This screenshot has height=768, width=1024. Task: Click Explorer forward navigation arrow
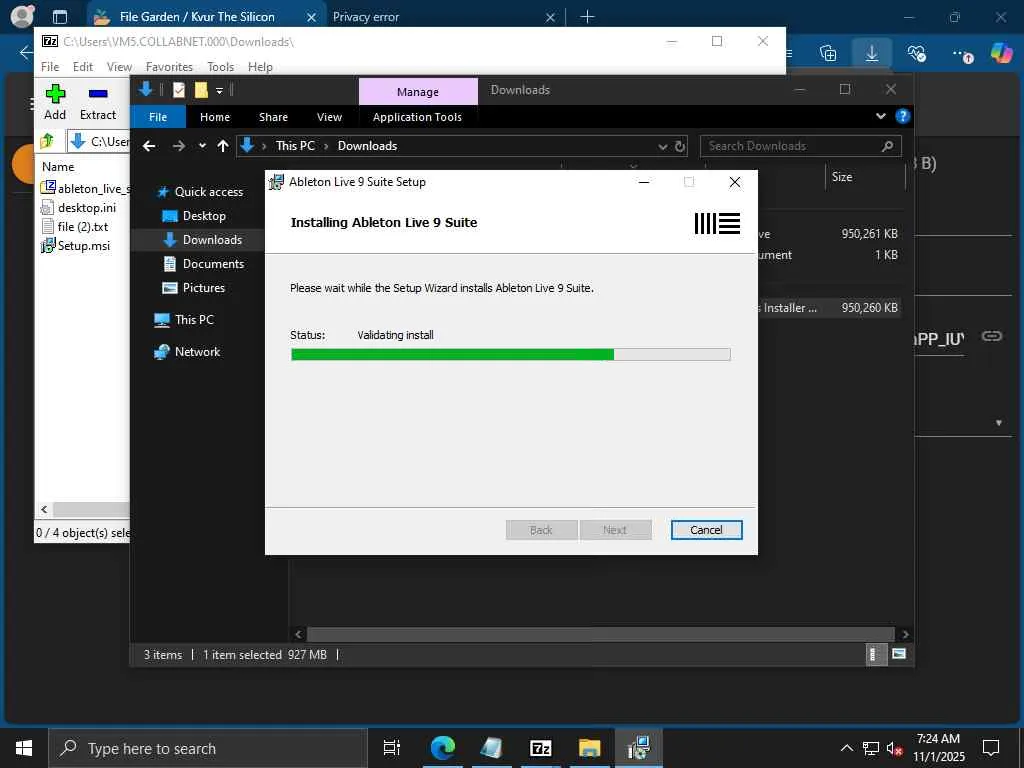(x=178, y=146)
